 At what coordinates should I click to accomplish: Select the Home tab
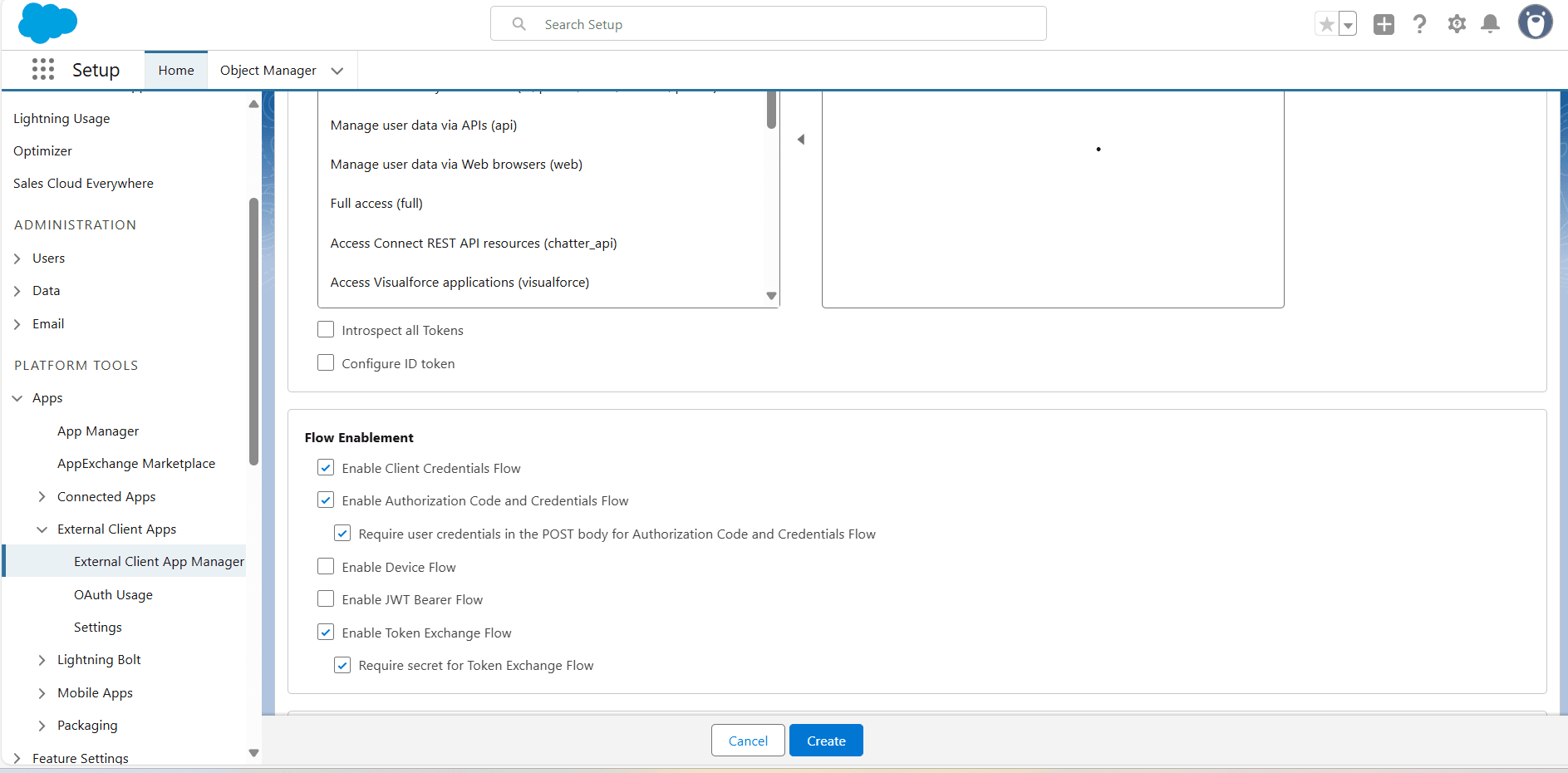(176, 71)
